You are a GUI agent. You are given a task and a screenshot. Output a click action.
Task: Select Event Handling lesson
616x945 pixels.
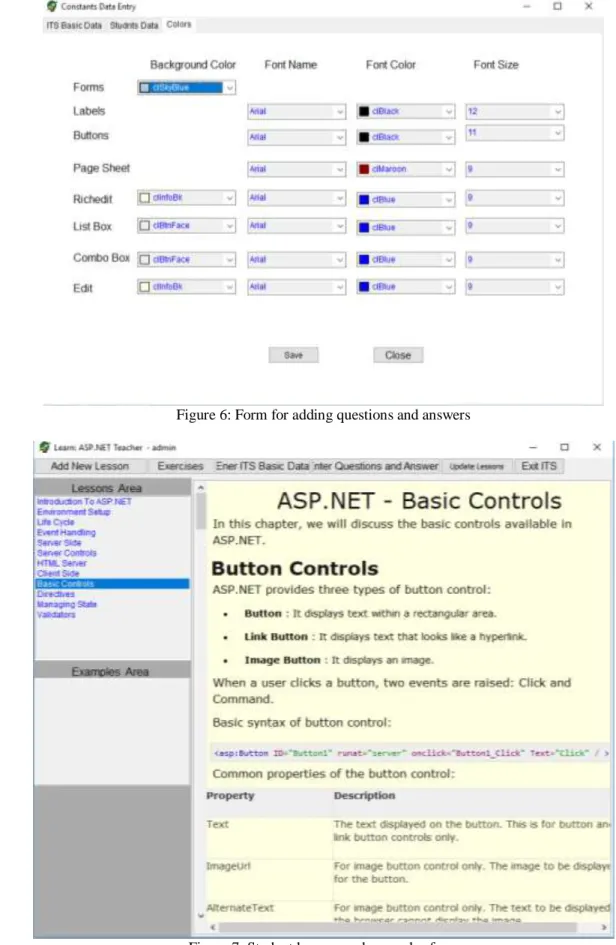point(66,532)
